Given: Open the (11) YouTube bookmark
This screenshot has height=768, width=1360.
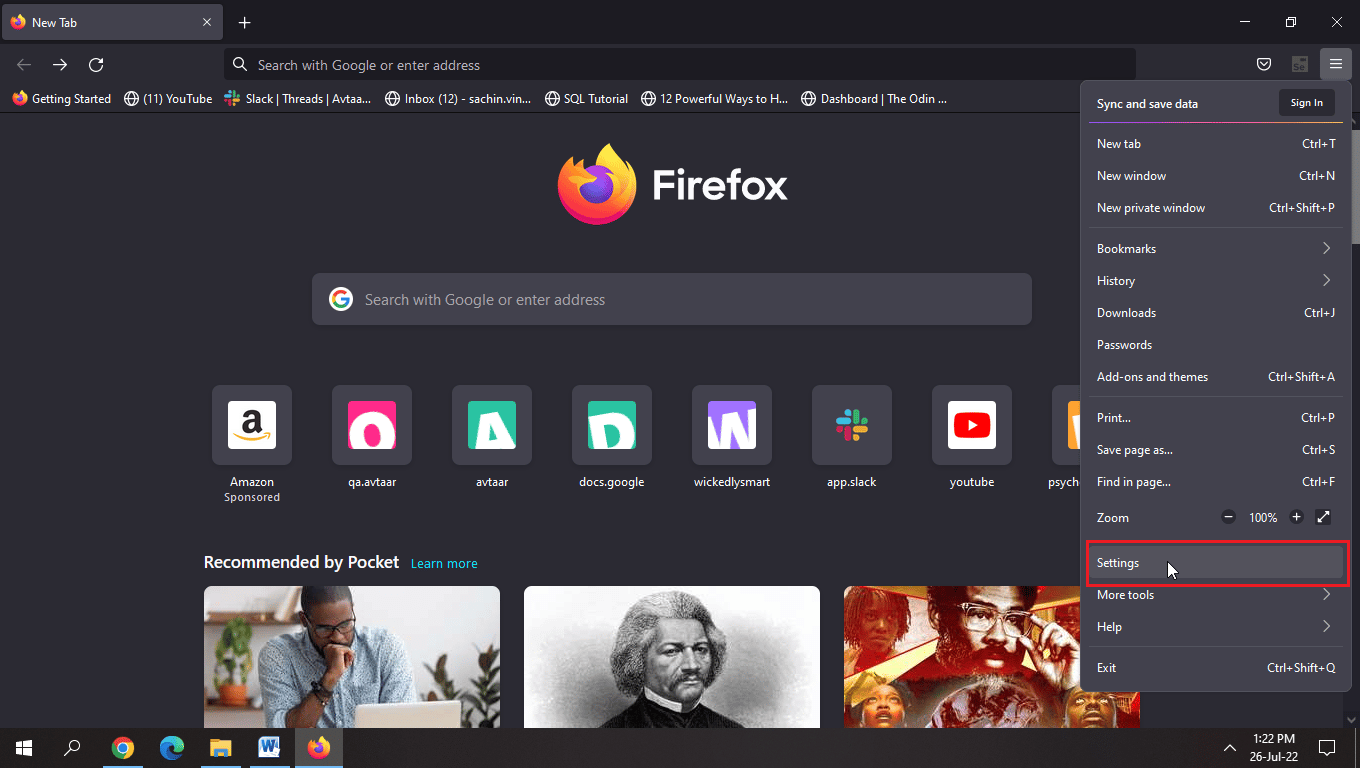Looking at the screenshot, I should pos(168,98).
